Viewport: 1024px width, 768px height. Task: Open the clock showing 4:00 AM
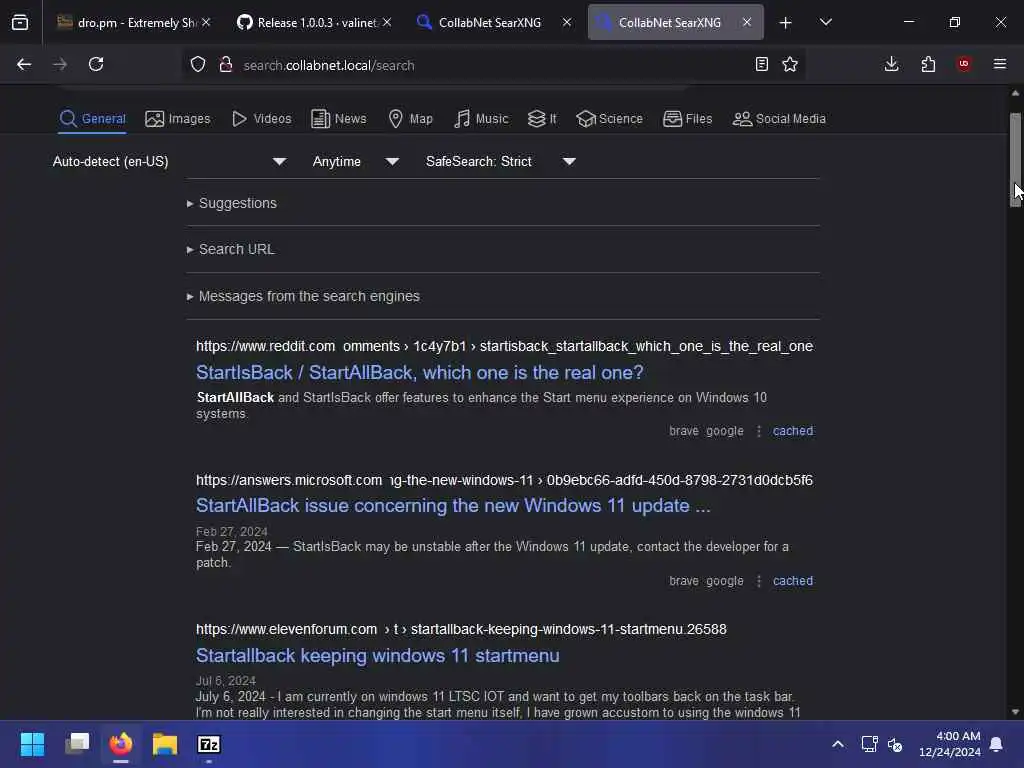point(950,744)
